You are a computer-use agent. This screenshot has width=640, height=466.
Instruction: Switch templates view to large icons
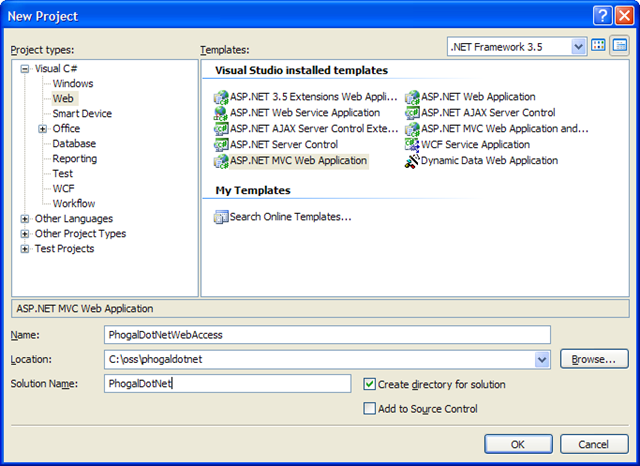point(599,46)
